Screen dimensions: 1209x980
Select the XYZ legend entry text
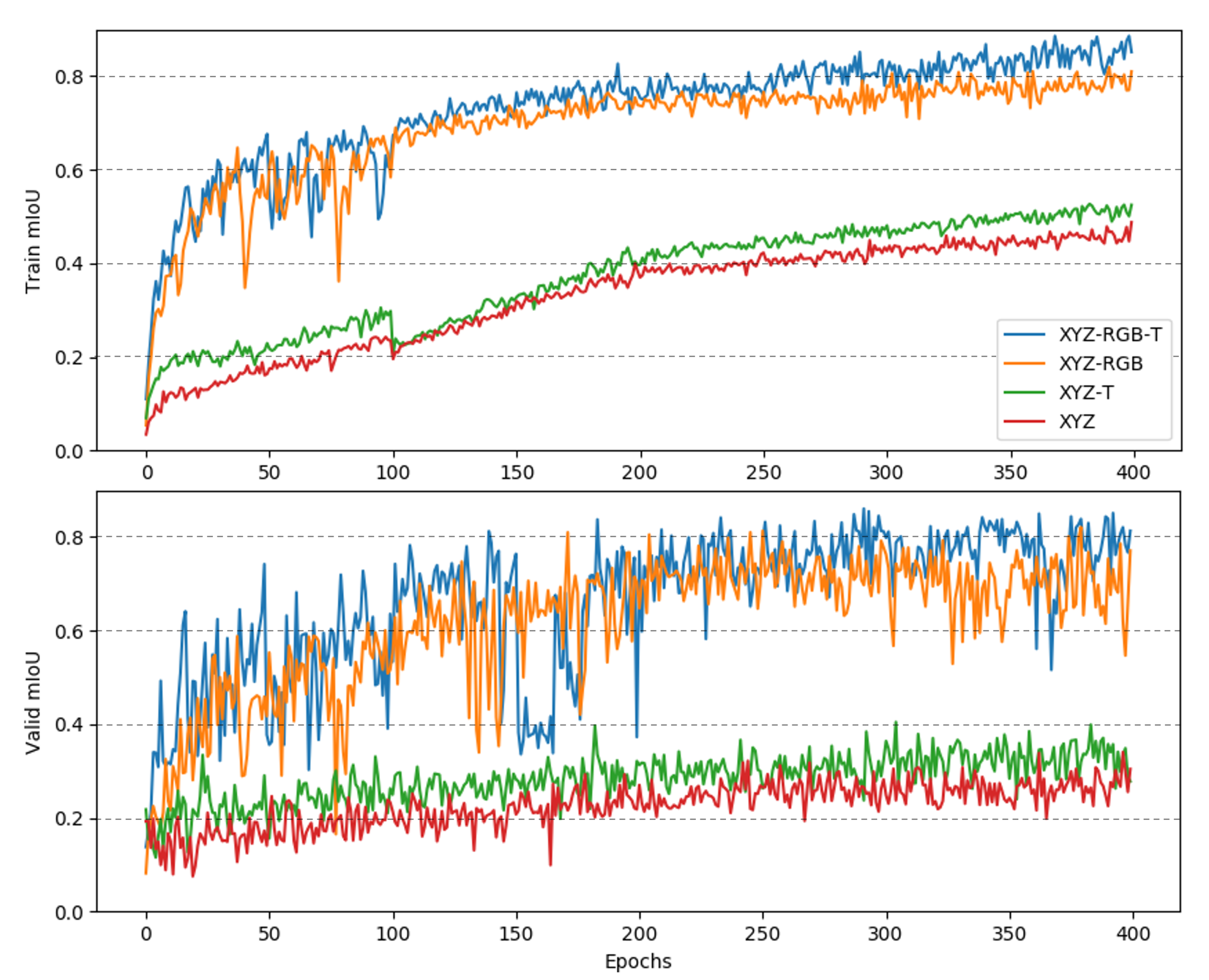click(x=1077, y=421)
